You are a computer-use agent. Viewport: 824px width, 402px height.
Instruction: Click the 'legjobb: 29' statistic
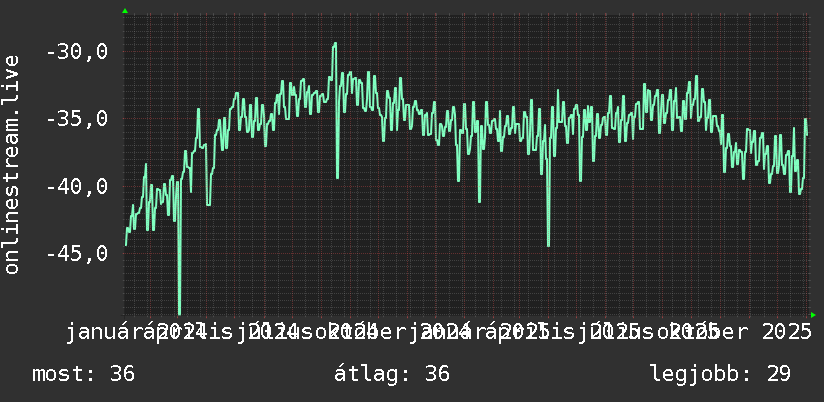tap(720, 374)
